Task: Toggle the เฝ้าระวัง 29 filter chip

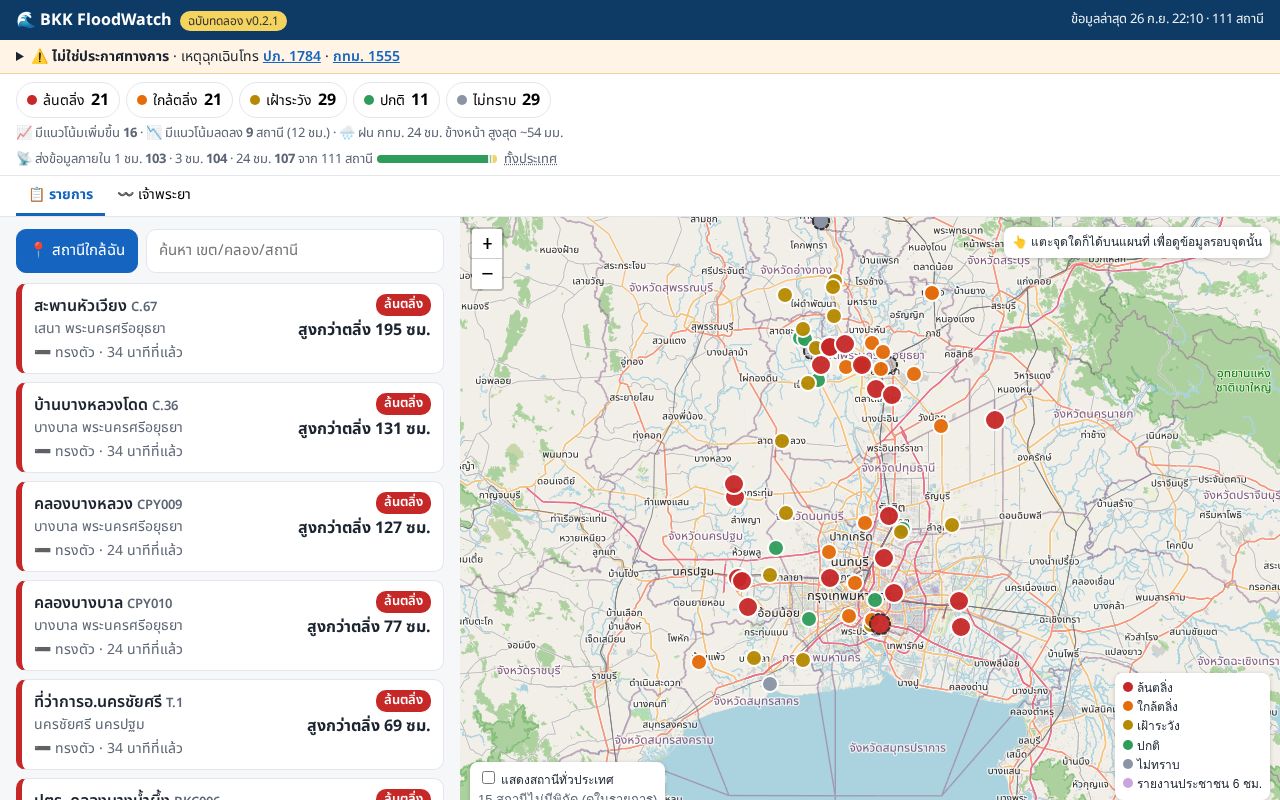Action: (x=293, y=100)
